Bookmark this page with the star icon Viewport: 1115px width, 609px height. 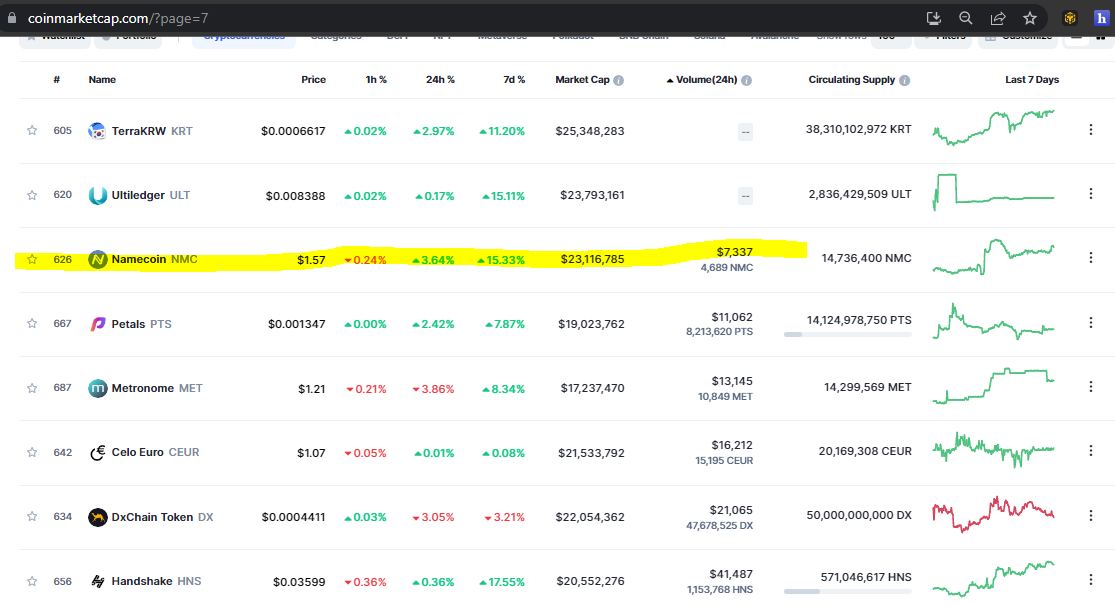click(x=1030, y=18)
